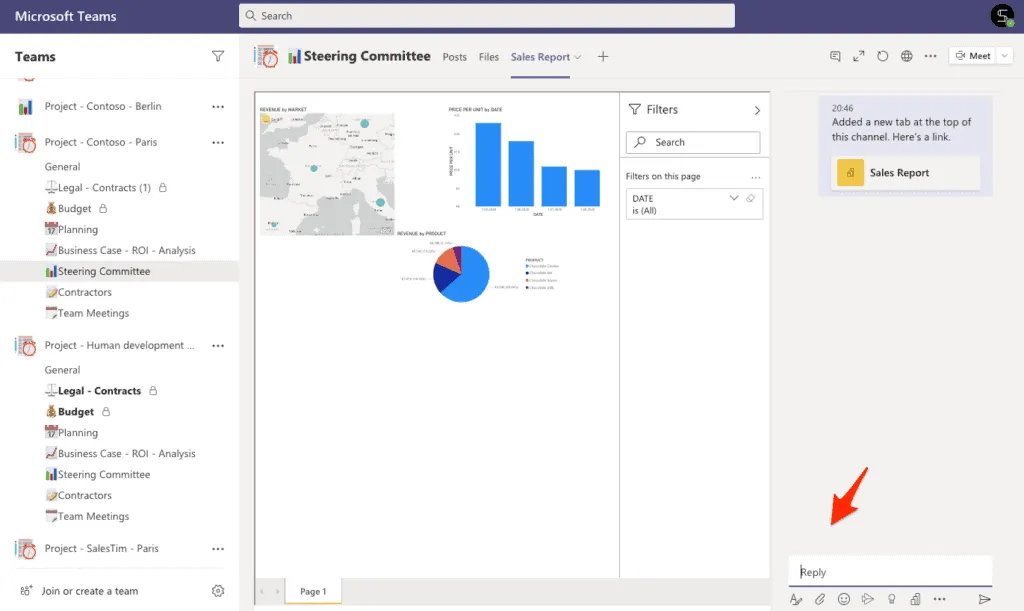
Task: Open the report in browser via globe icon
Action: [906, 55]
